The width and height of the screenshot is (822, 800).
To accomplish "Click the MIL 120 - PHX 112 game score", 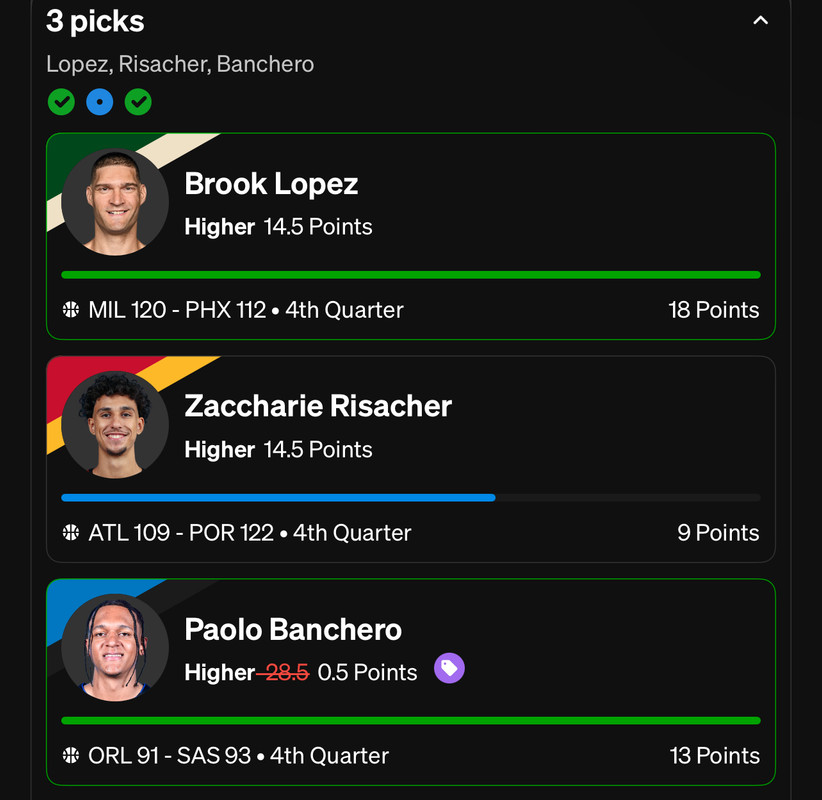I will (x=177, y=310).
